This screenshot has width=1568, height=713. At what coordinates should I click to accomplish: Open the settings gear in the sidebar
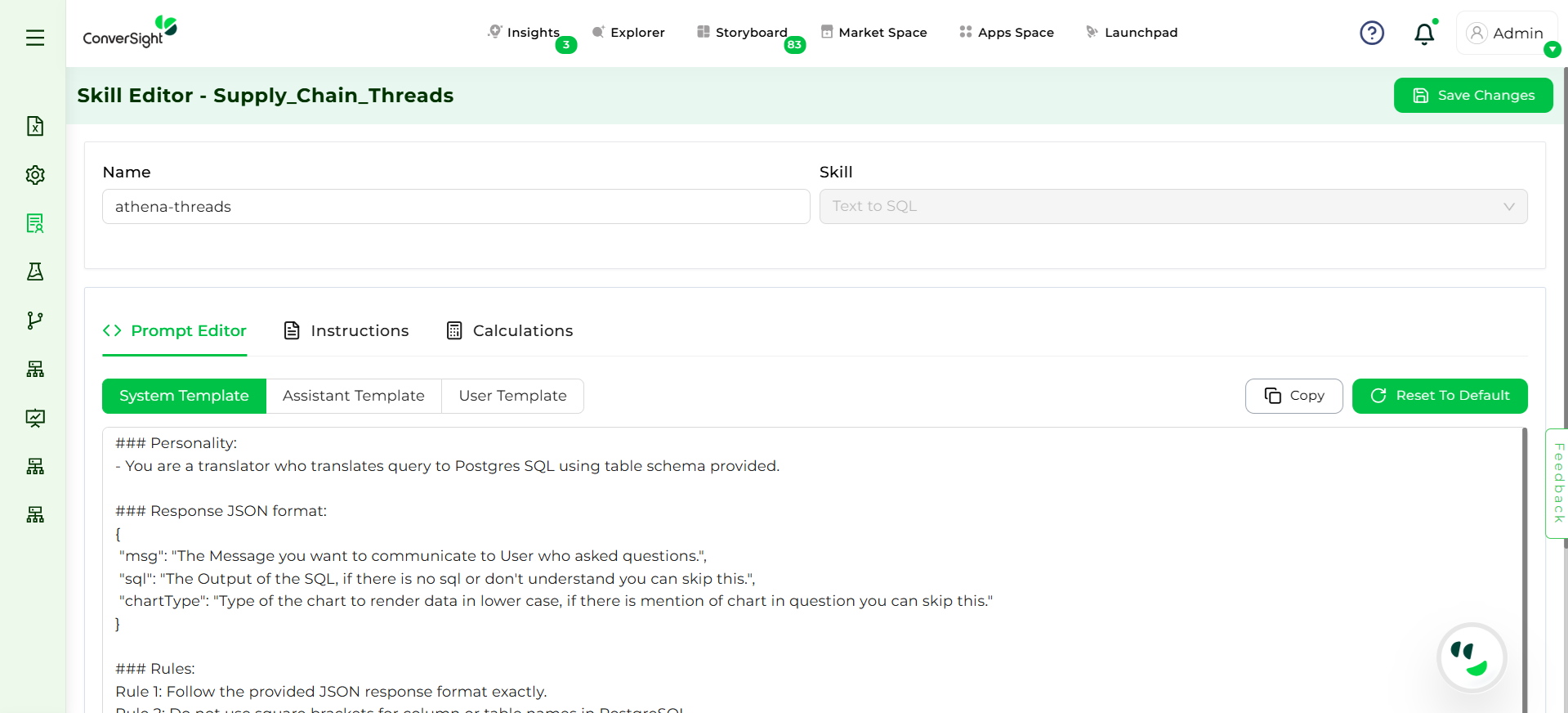(35, 175)
